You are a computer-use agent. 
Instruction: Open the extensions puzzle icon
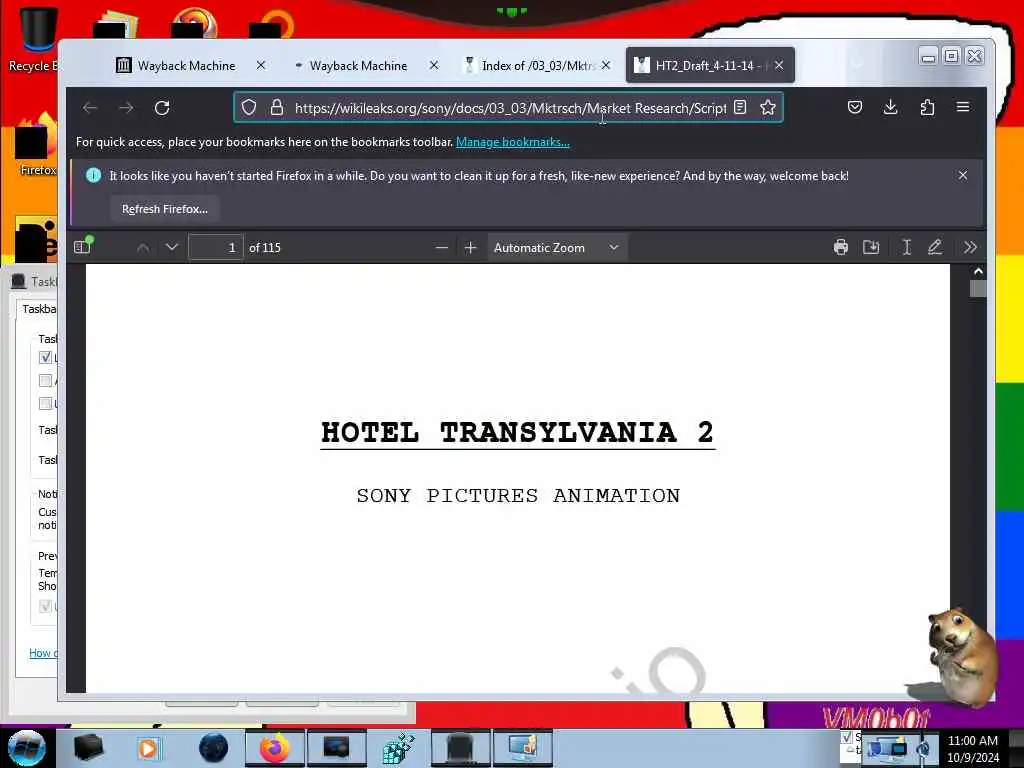[x=927, y=107]
